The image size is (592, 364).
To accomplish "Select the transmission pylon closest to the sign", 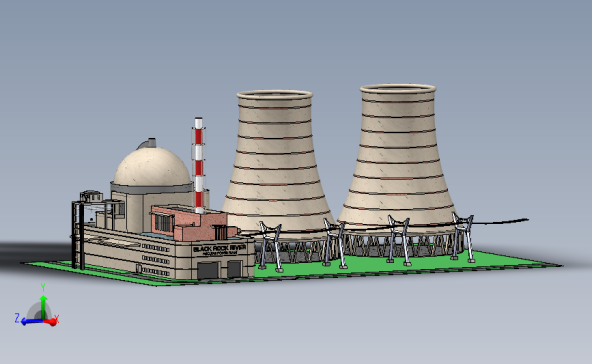I will 271,246.
